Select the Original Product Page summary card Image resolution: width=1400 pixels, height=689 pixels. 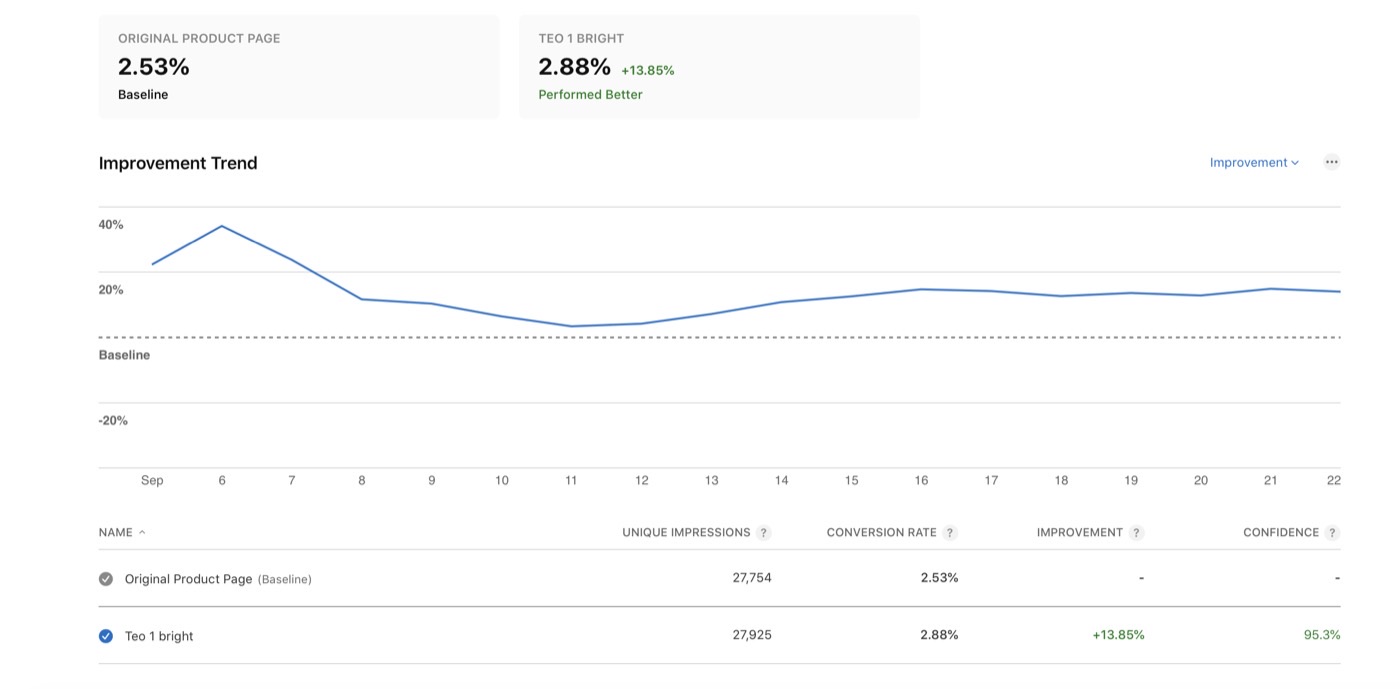pyautogui.click(x=299, y=67)
